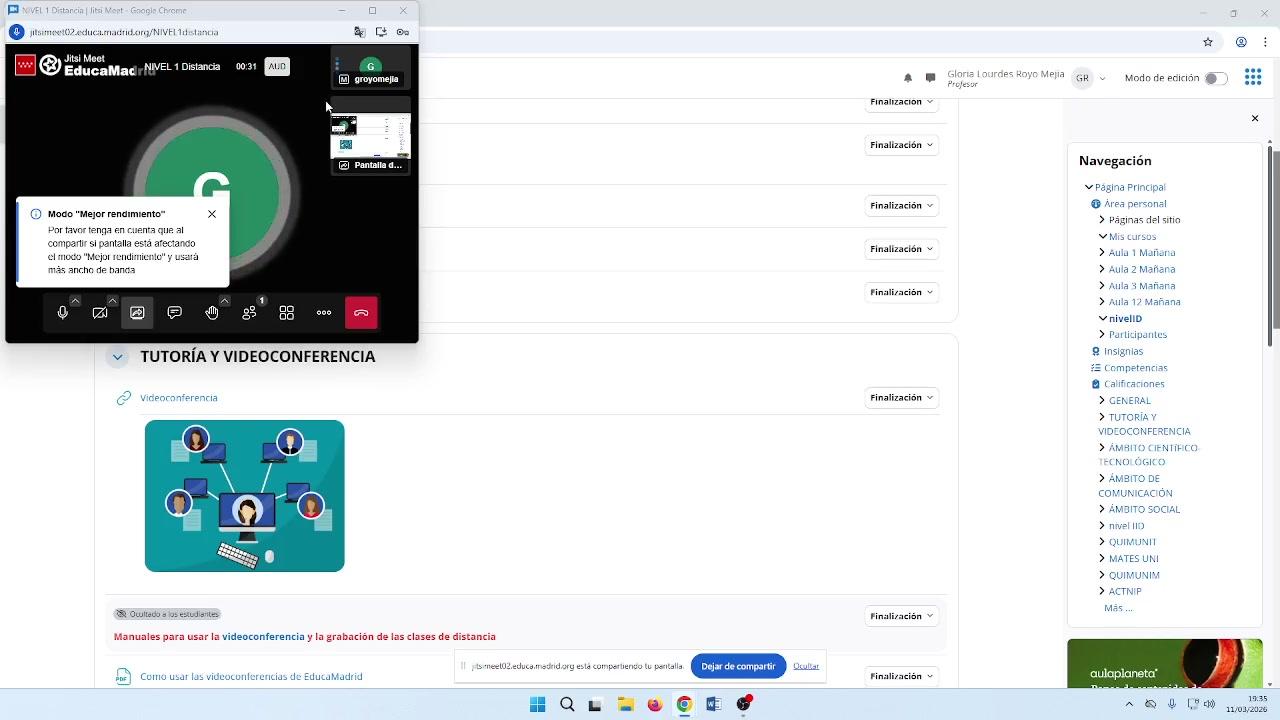Hang up the Jitsi call
The image size is (1280, 720).
coord(361,313)
